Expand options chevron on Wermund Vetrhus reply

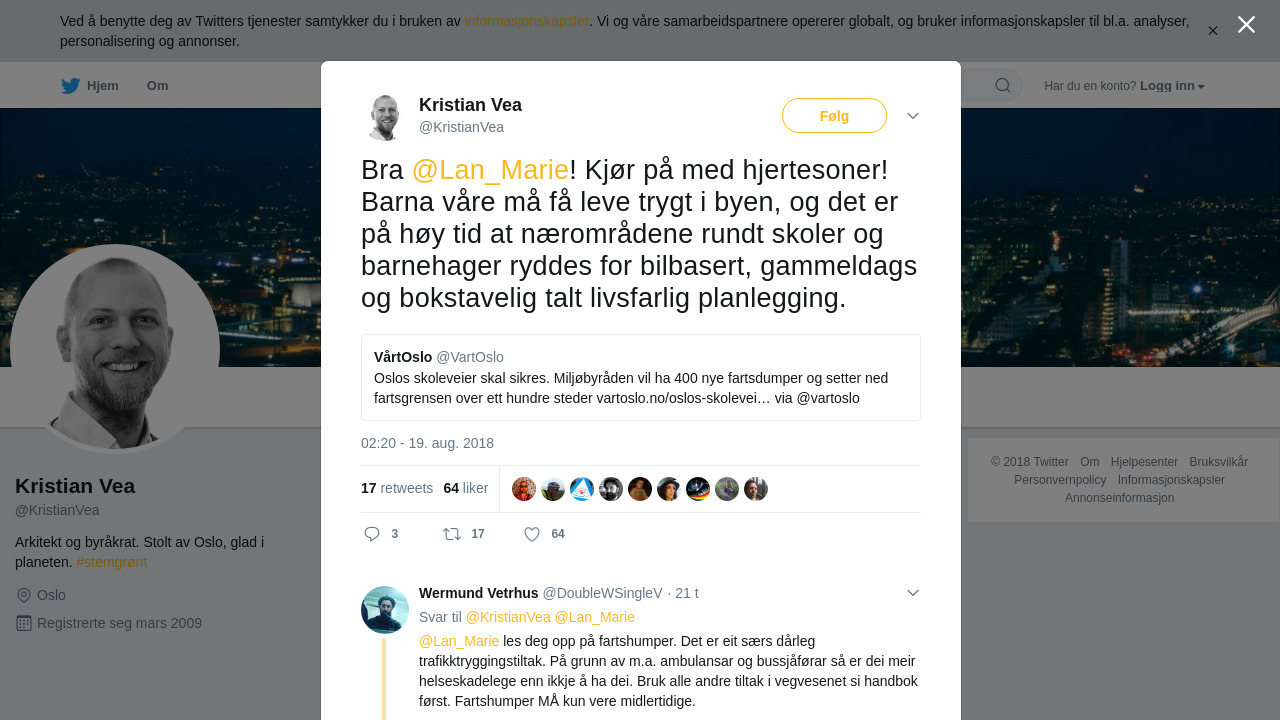913,593
